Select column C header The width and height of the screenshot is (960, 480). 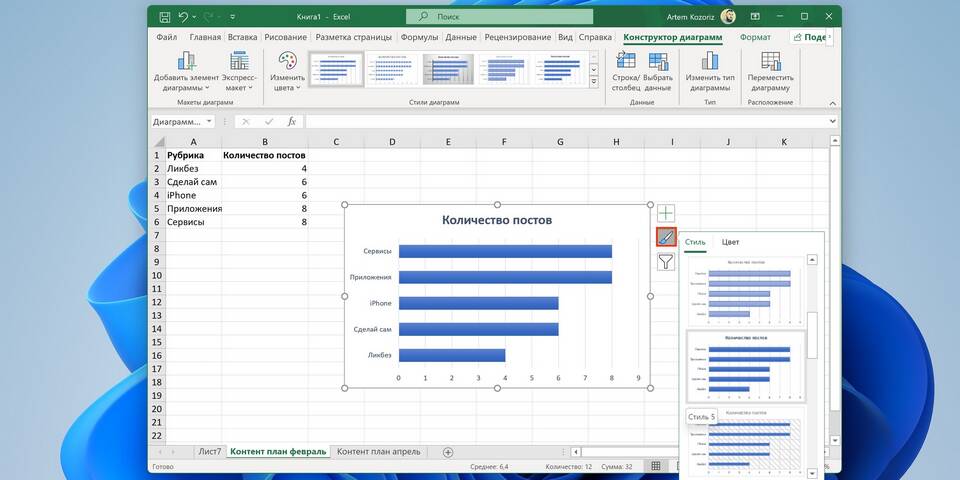tap(336, 142)
